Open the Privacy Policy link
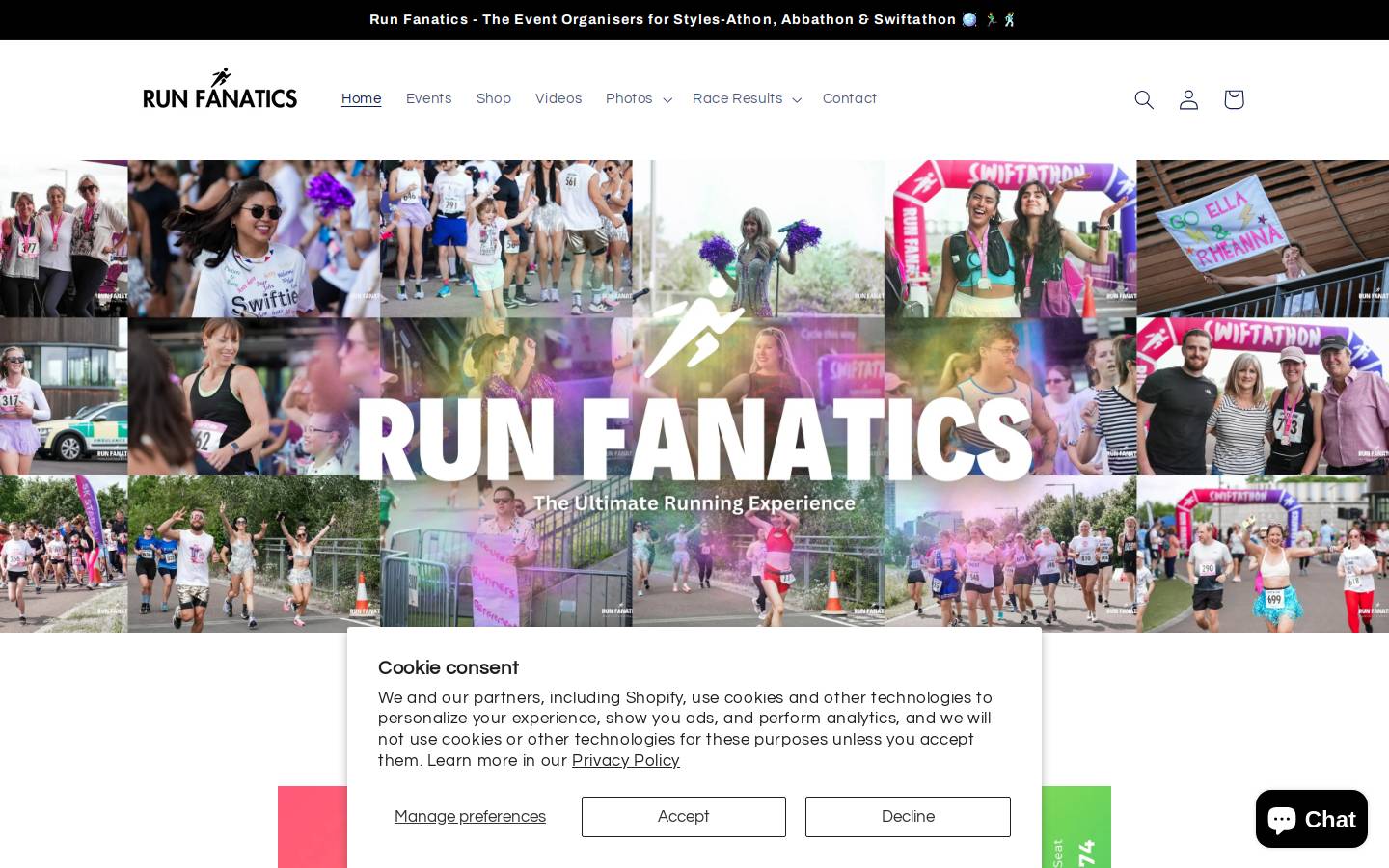Viewport: 1389px width, 868px height. click(x=626, y=761)
